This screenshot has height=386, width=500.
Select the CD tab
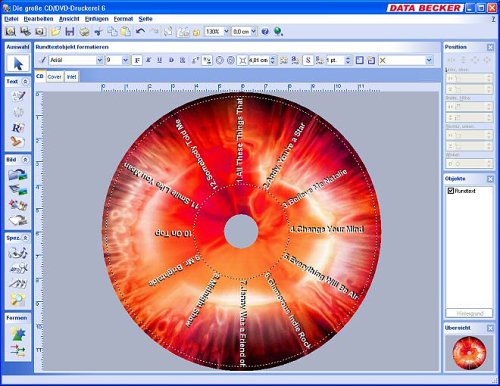point(40,76)
